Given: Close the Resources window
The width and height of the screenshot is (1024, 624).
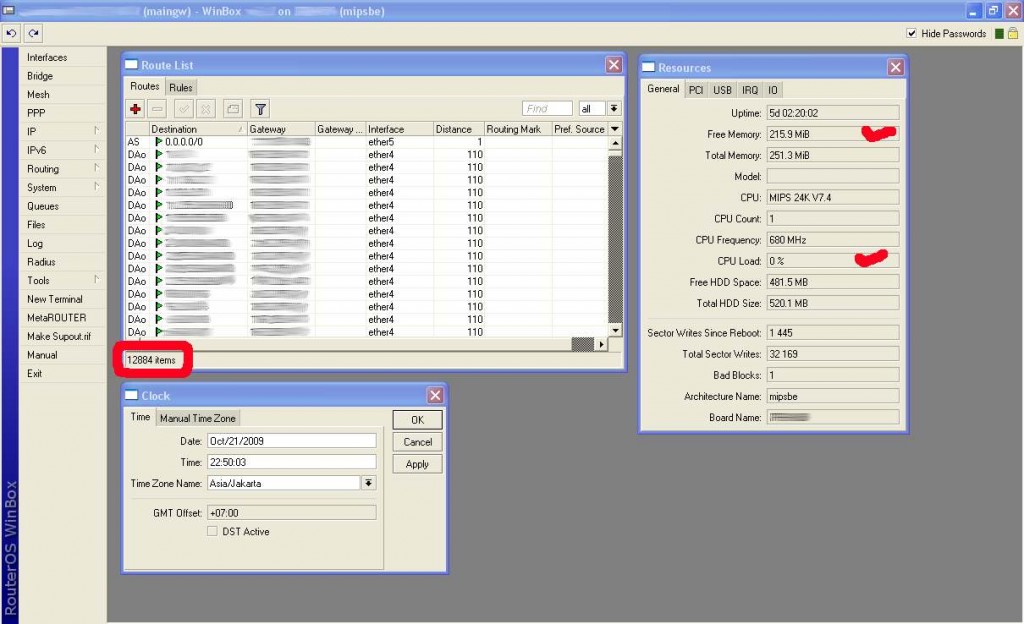Looking at the screenshot, I should 895,67.
